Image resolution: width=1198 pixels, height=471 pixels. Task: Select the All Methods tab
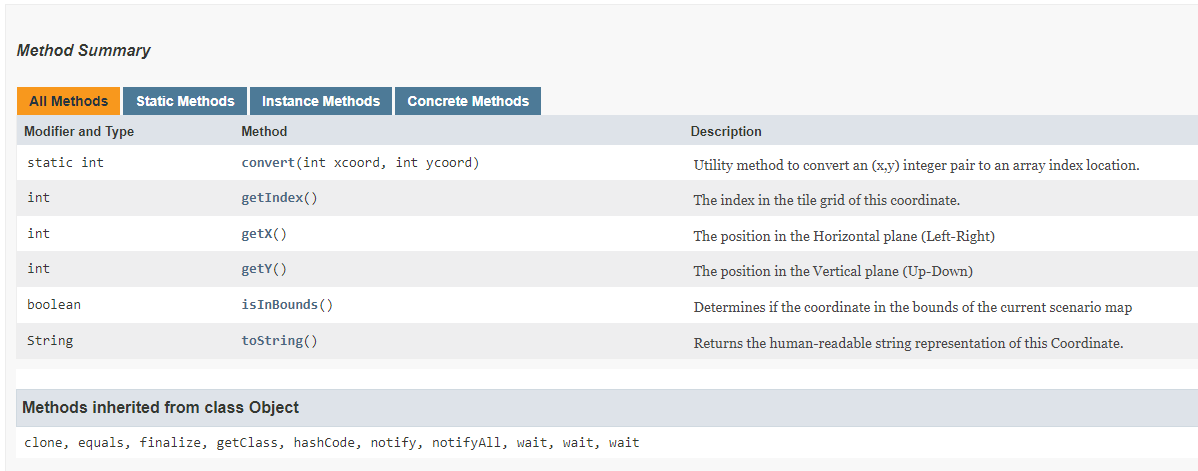coord(68,101)
